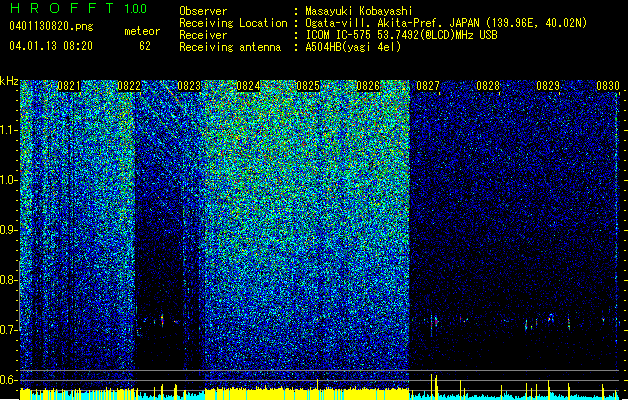
Task: Select the filename 0401130820.png
Action: tap(51, 26)
